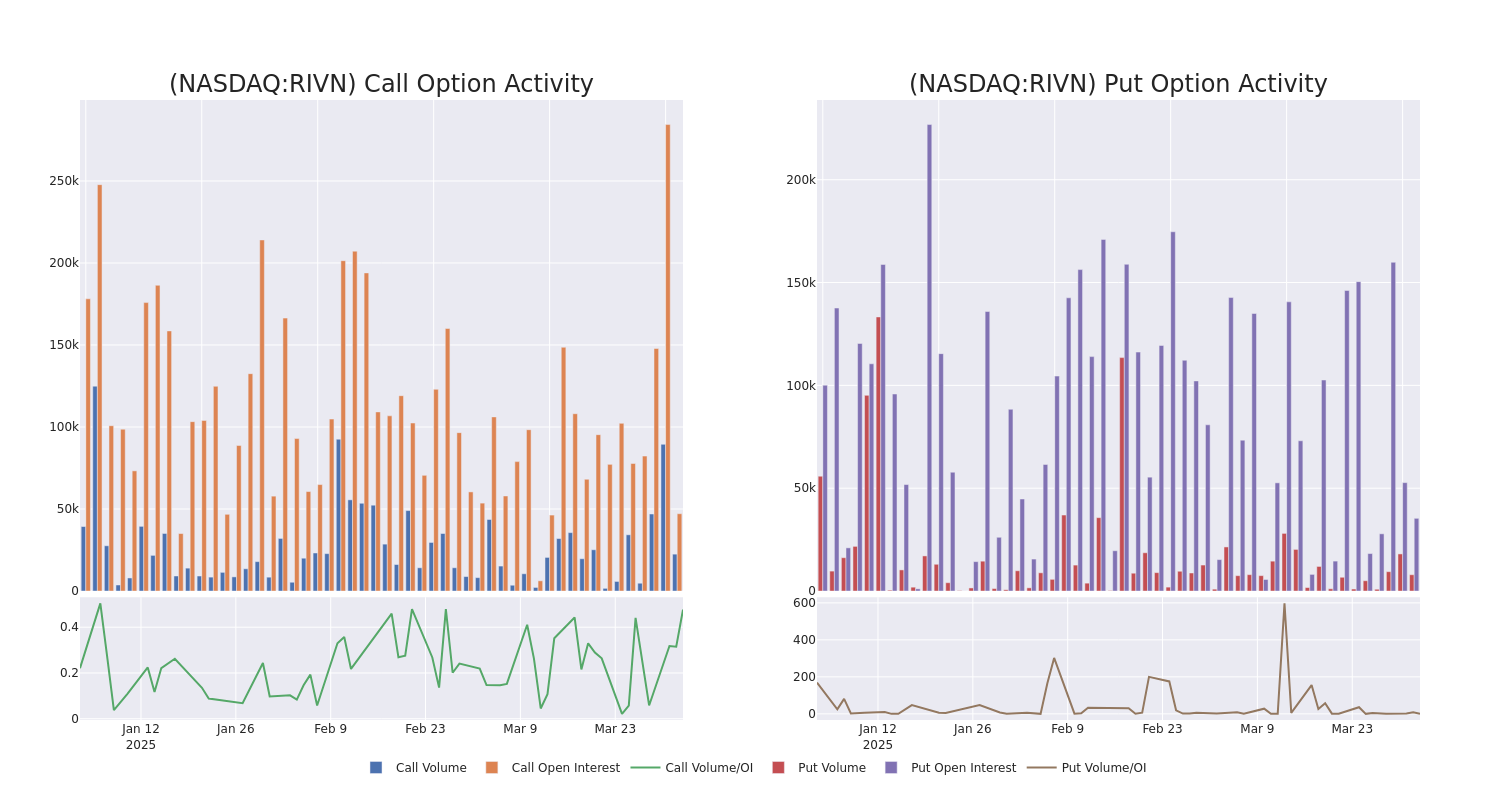Click the green Call Volume/OI legend line

[645, 768]
